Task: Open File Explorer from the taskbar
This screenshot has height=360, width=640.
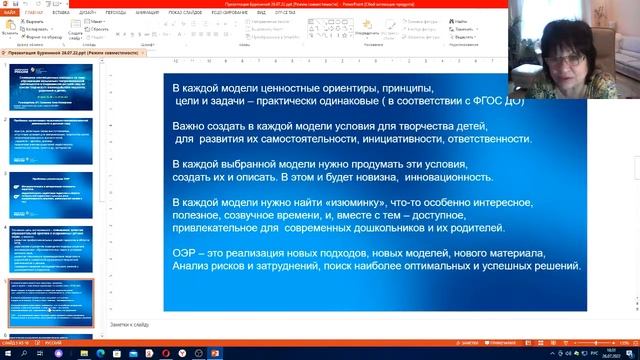Action: (84, 353)
